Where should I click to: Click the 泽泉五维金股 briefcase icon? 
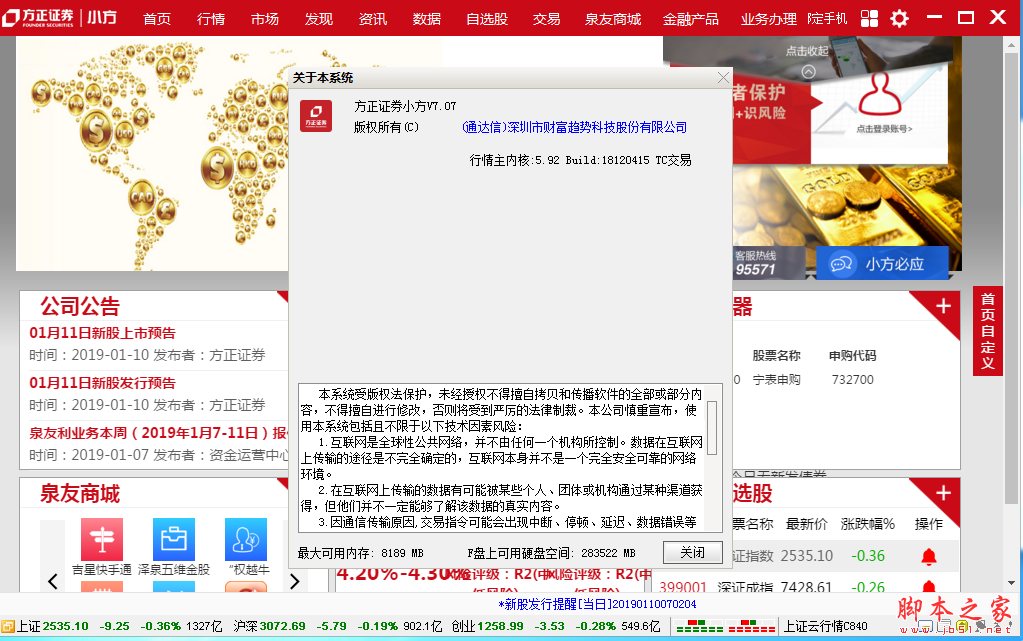tap(174, 539)
